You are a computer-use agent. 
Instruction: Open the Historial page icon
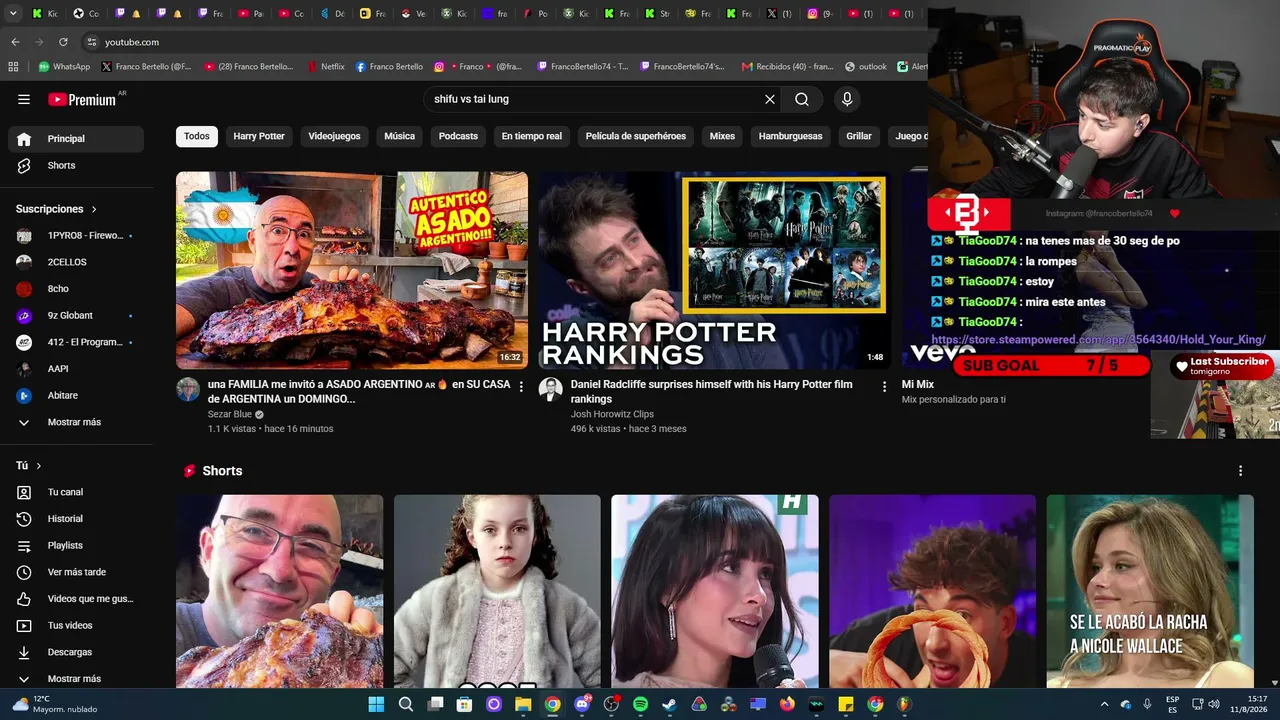[24, 519]
